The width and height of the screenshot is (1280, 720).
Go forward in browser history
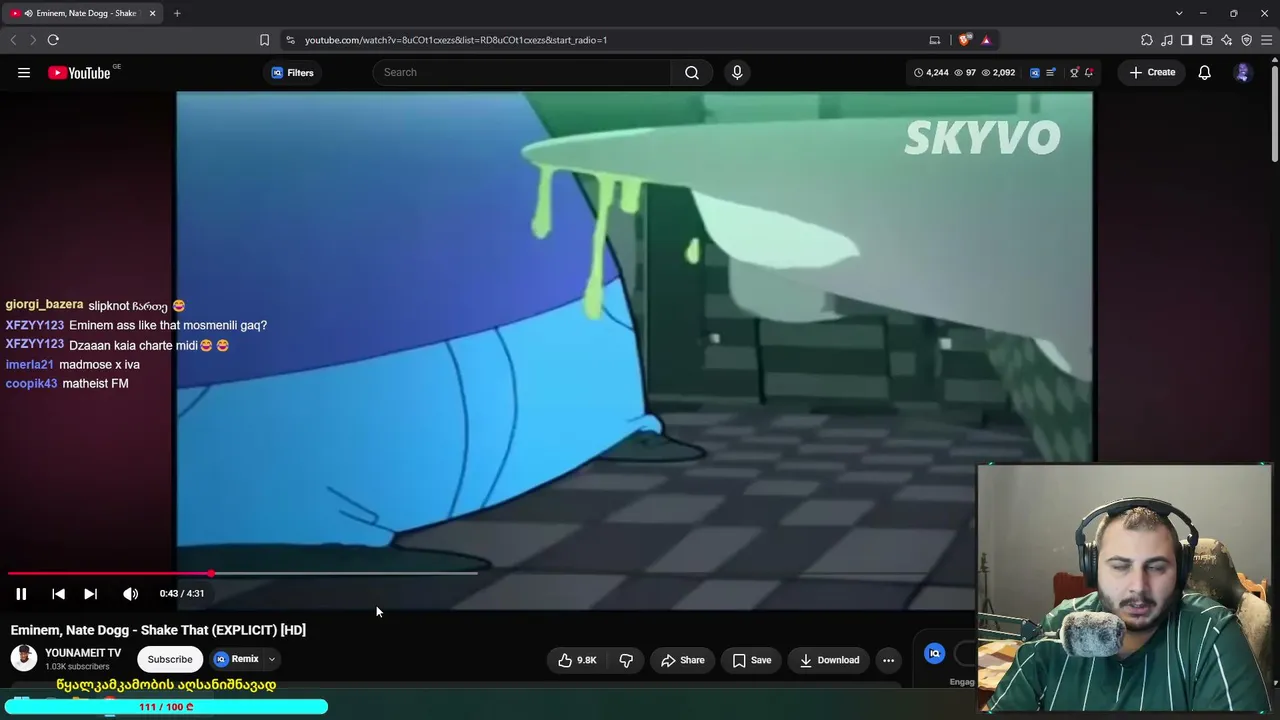(33, 40)
